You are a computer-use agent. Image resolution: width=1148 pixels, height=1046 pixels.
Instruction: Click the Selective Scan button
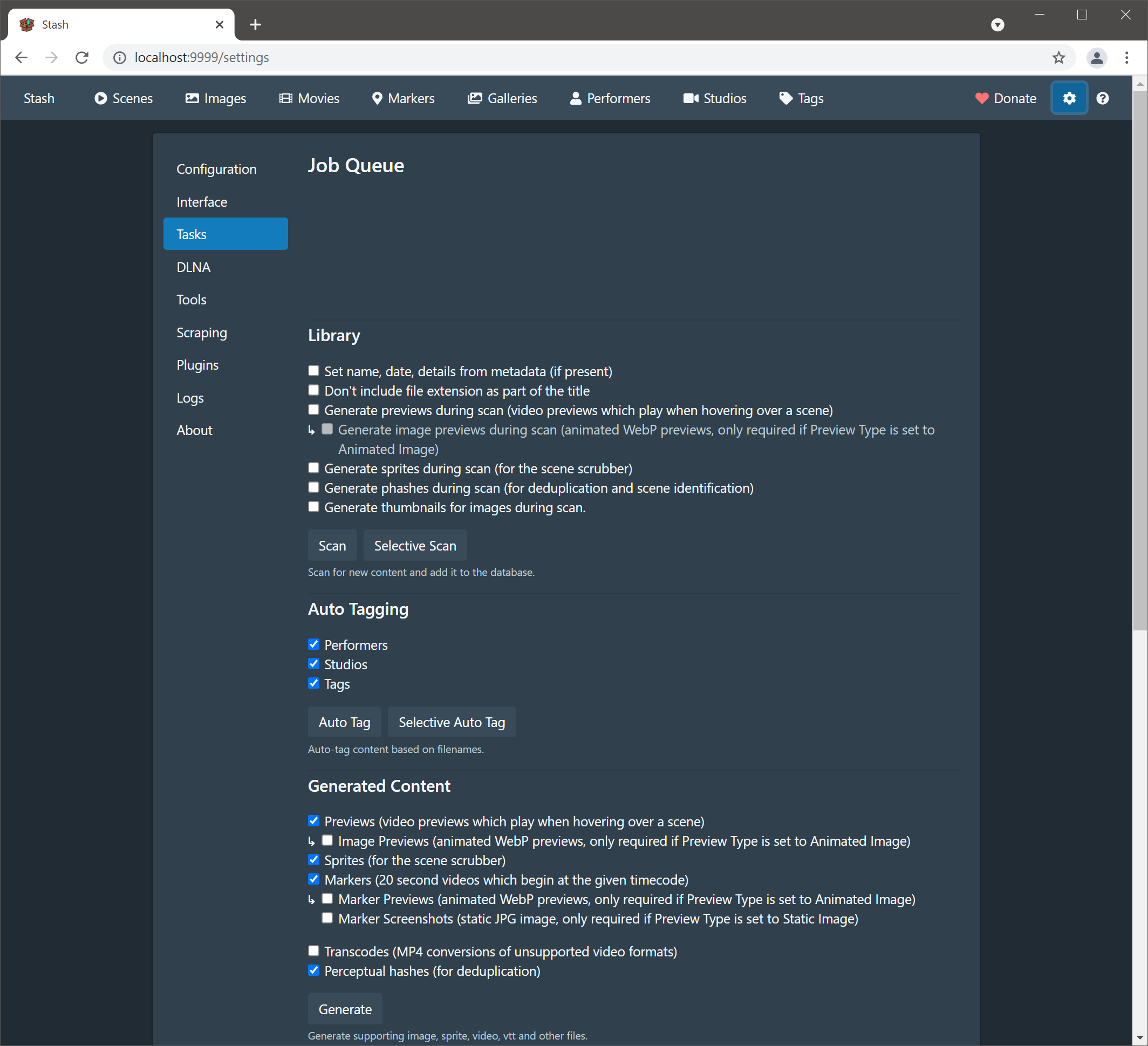(415, 545)
